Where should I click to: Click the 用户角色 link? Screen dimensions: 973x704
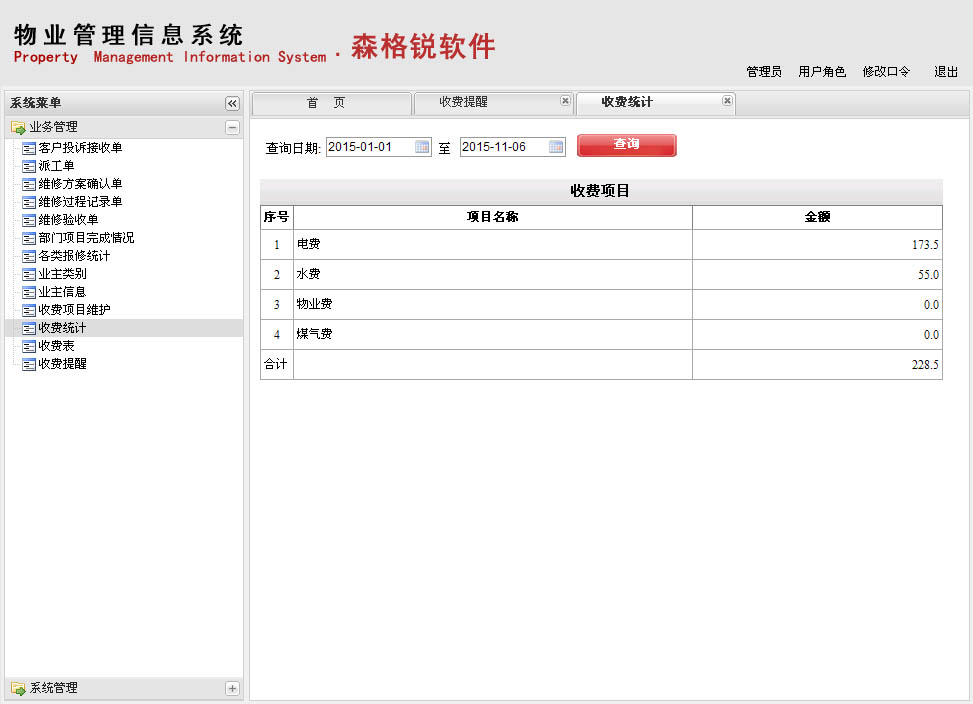pyautogui.click(x=821, y=72)
